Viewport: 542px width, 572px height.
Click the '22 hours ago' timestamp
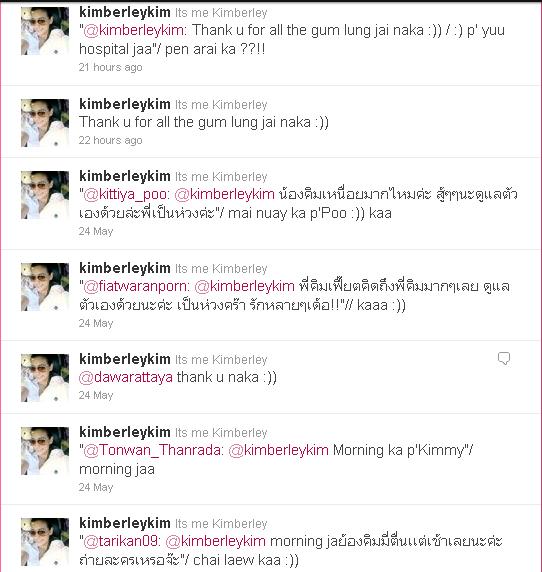click(111, 140)
